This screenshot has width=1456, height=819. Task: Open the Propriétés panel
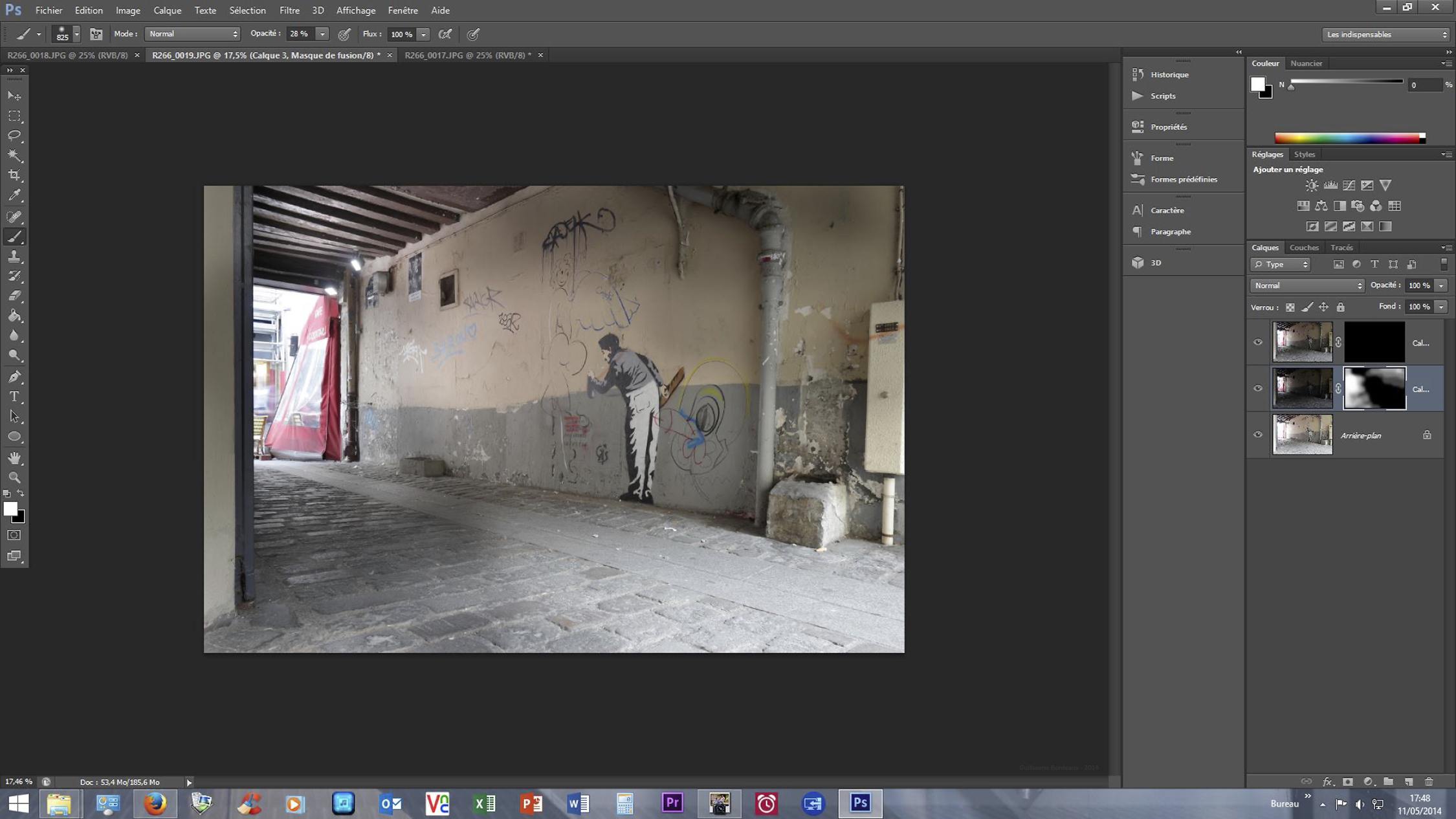(x=1168, y=127)
